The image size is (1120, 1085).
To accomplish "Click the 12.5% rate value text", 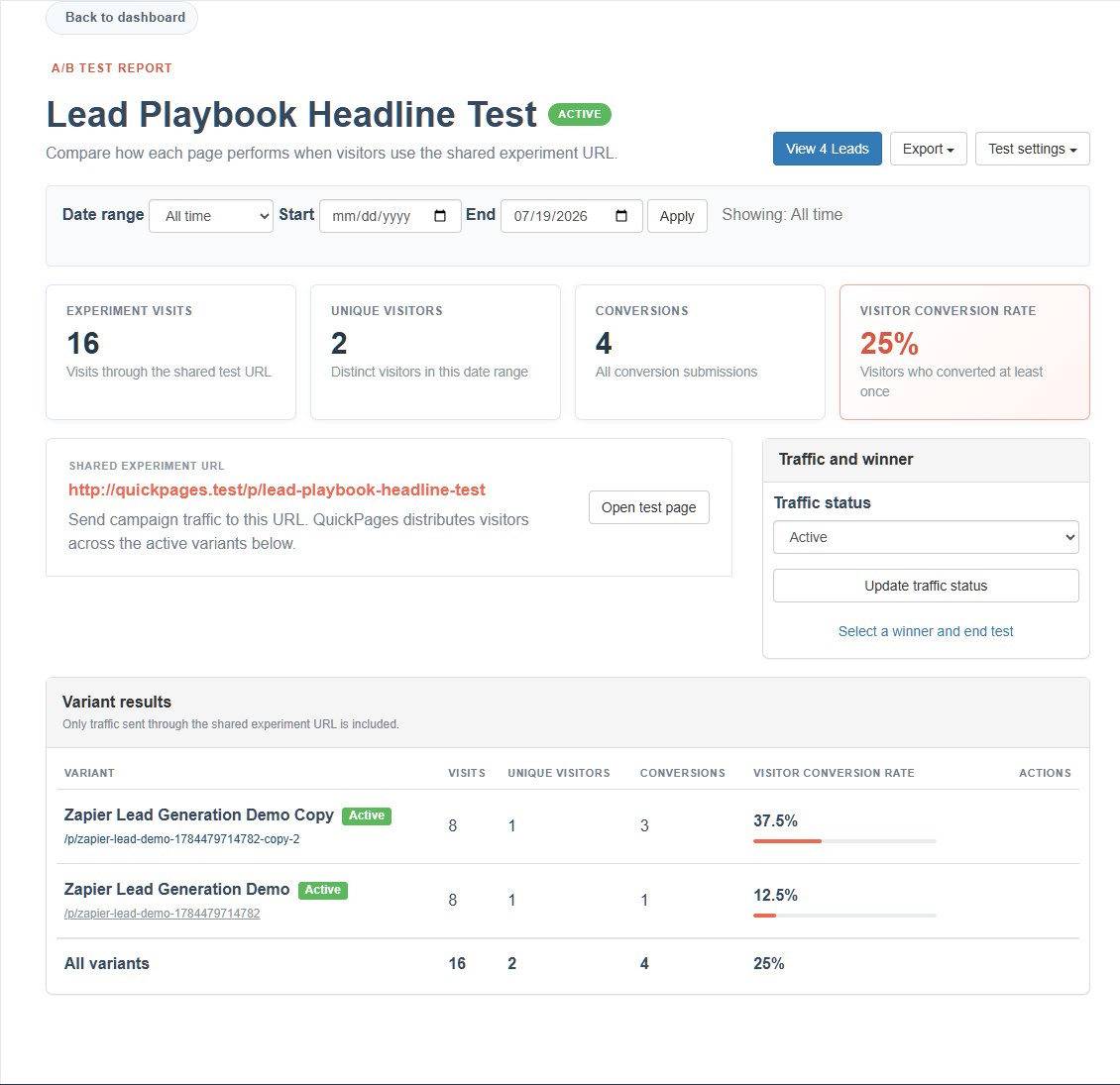I will 775,896.
